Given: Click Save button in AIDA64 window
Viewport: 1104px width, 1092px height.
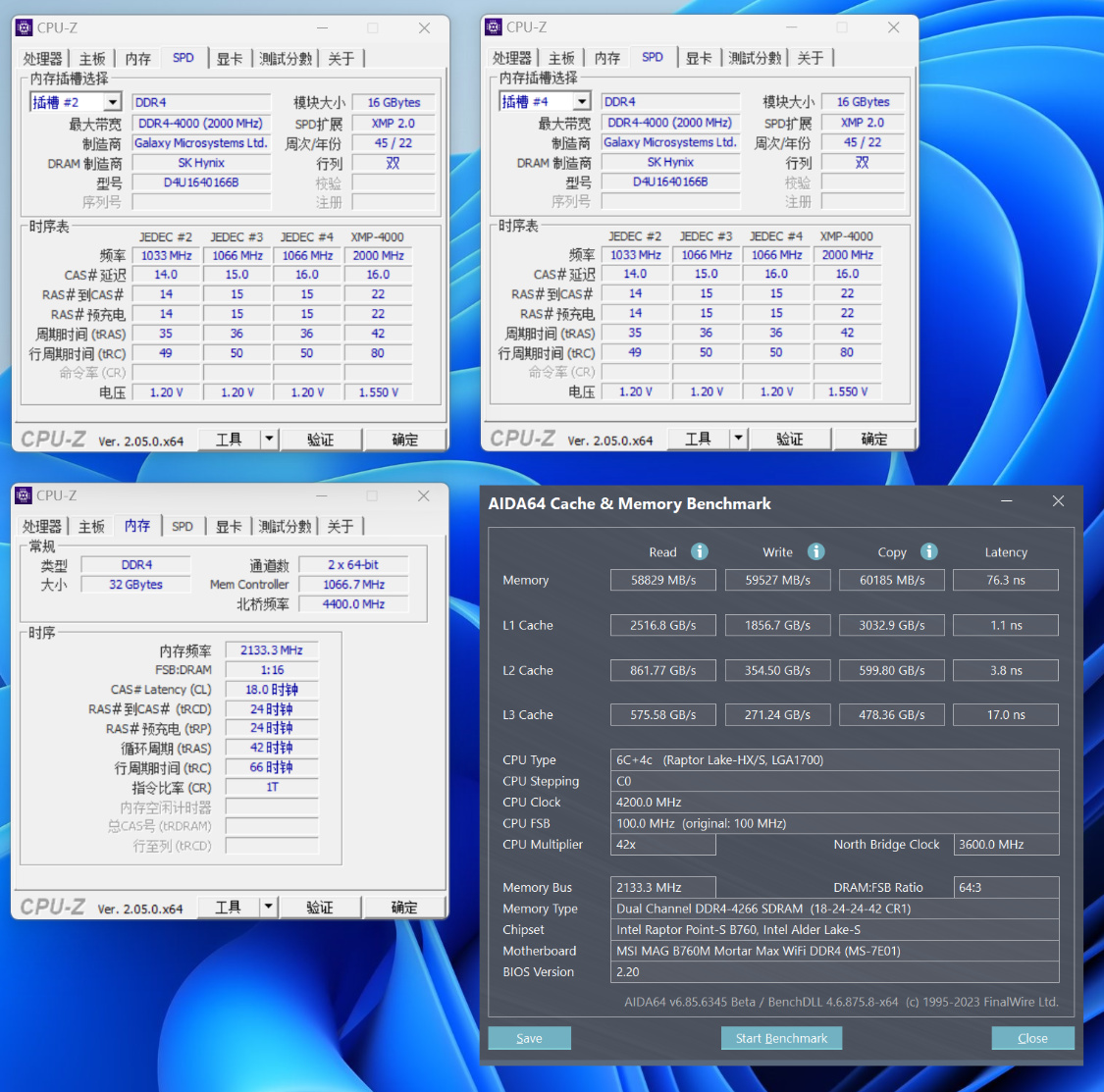Looking at the screenshot, I should coord(530,1038).
